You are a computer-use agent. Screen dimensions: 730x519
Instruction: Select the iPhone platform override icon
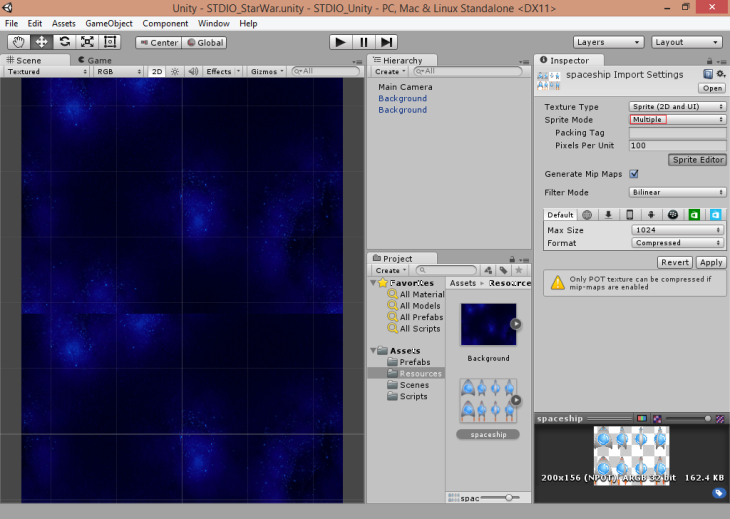[629, 215]
